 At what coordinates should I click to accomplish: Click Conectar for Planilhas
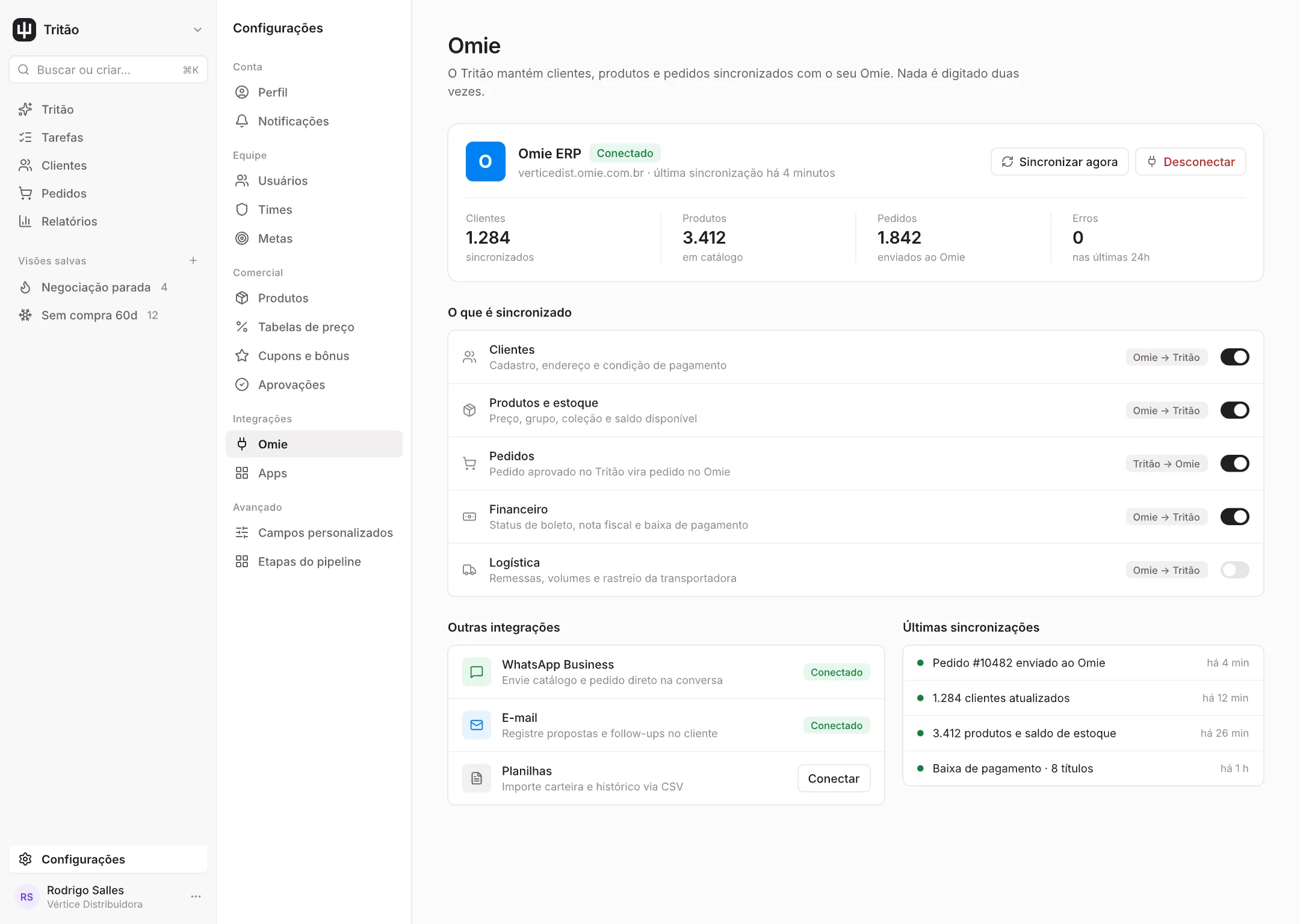tap(834, 778)
